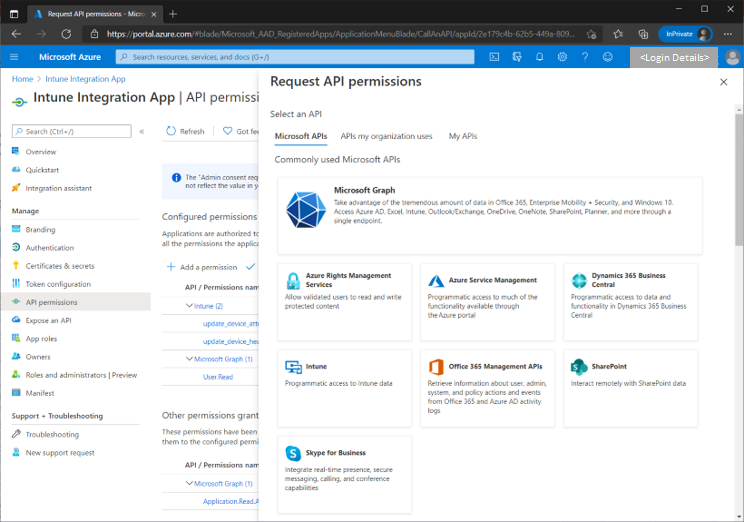Collapse the left menu with double chevron
Image resolution: width=744 pixels, height=522 pixels.
click(x=141, y=131)
